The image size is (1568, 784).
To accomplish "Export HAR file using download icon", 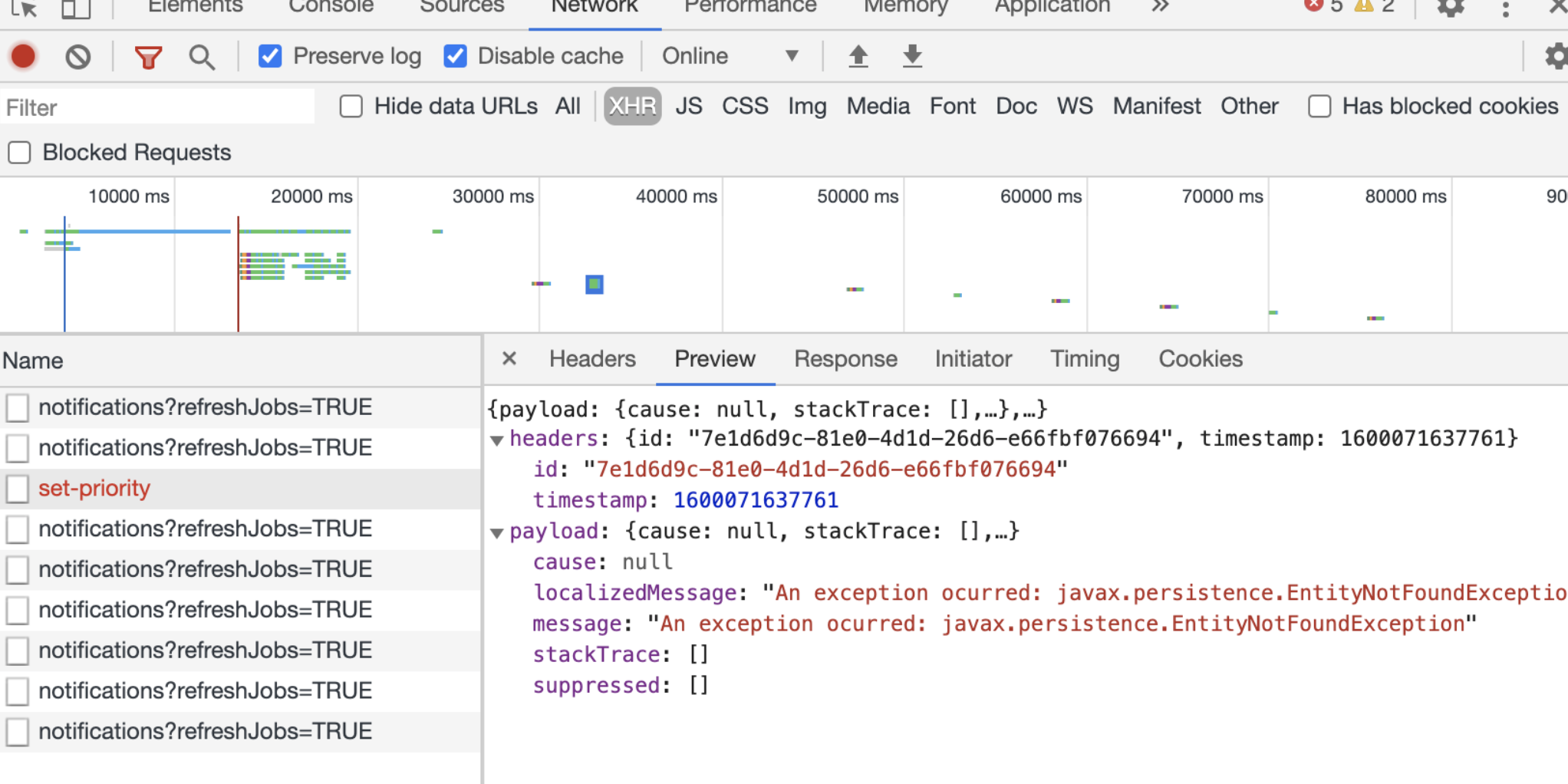I will pyautogui.click(x=911, y=56).
